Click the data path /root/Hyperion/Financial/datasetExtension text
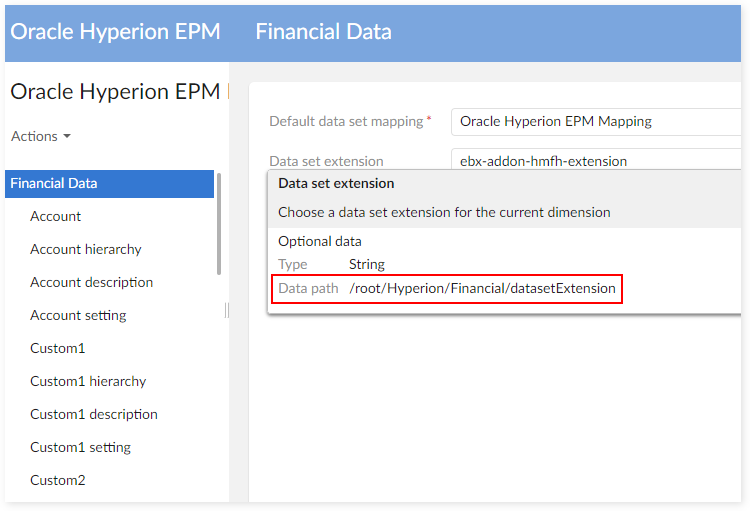The image size is (750, 511). 482,290
